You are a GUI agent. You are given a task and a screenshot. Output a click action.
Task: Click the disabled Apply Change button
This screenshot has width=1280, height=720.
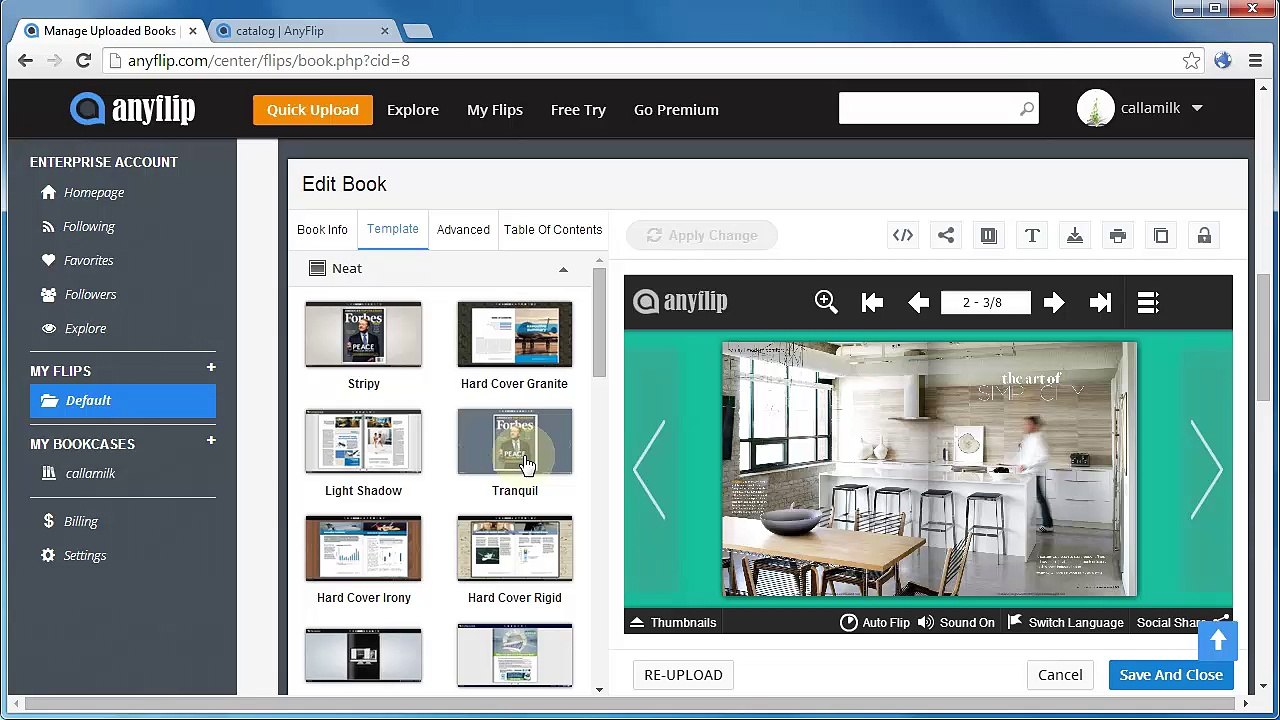(x=702, y=235)
